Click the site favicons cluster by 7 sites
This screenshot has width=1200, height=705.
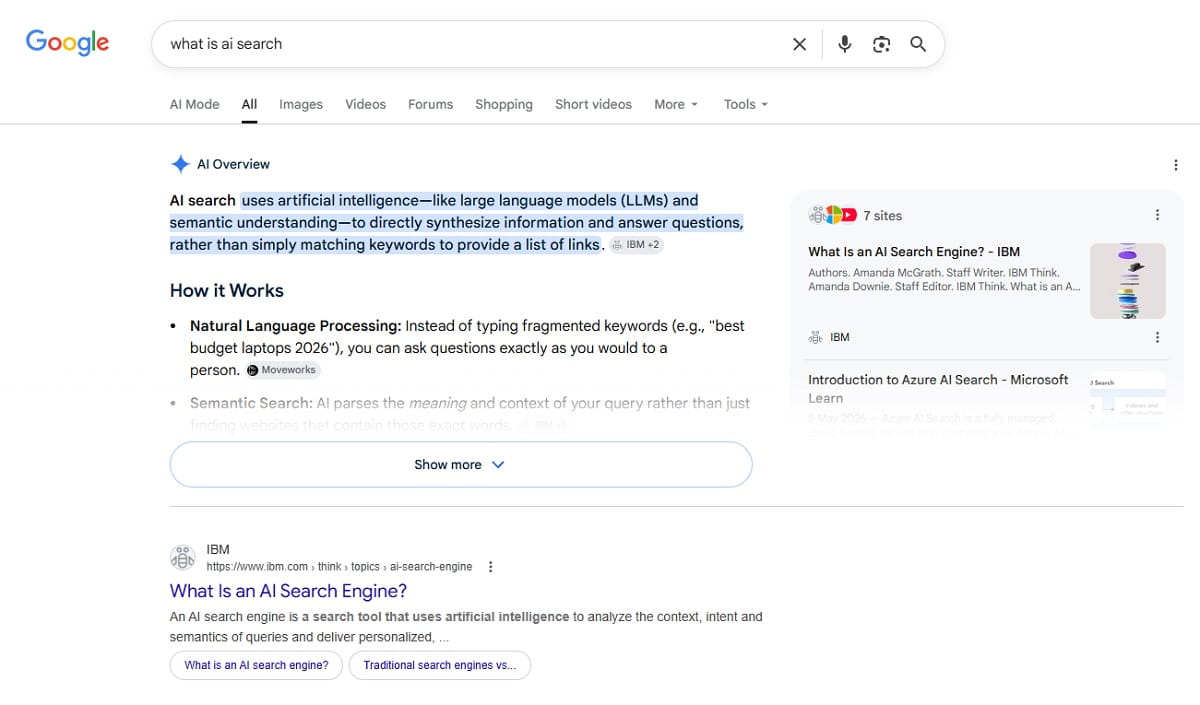pyautogui.click(x=832, y=215)
